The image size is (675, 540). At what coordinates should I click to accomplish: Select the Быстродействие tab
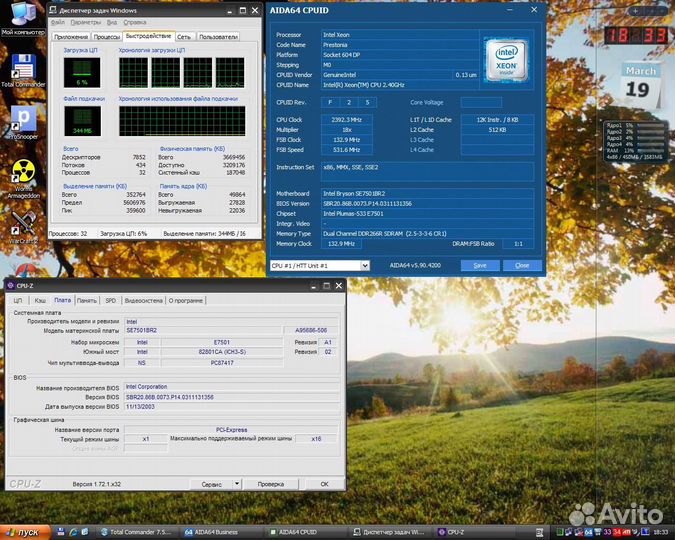149,36
